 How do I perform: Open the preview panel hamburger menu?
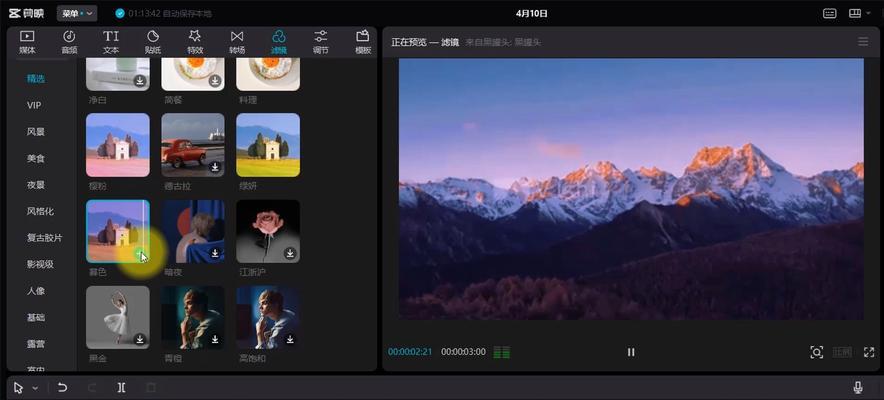point(863,42)
